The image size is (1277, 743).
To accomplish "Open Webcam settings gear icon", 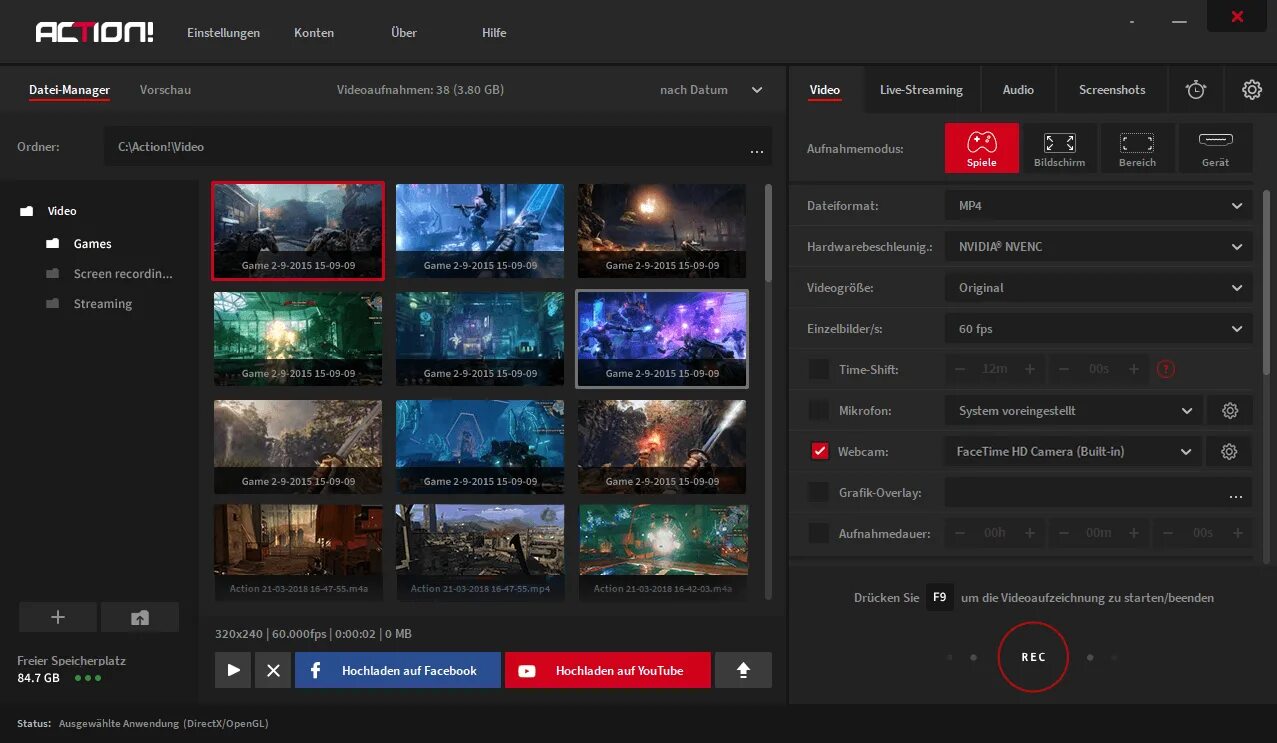I will 1229,452.
